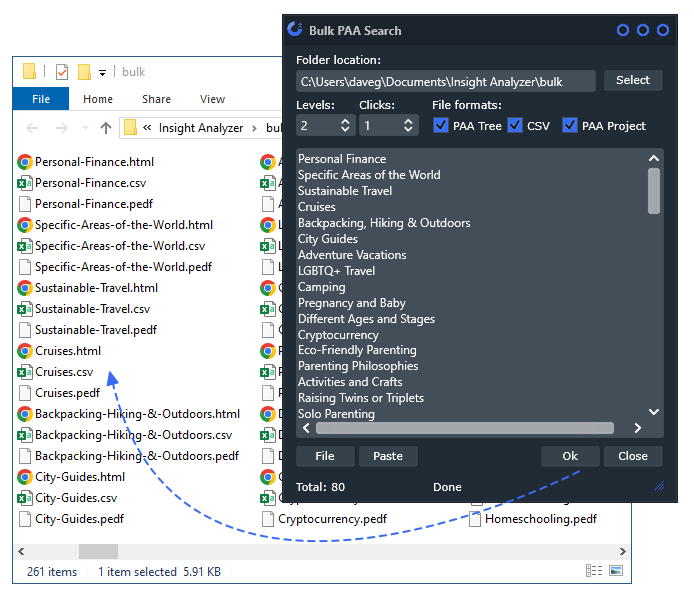
Task: Click the file icon of City-Guides.pedf
Action: coord(25,519)
